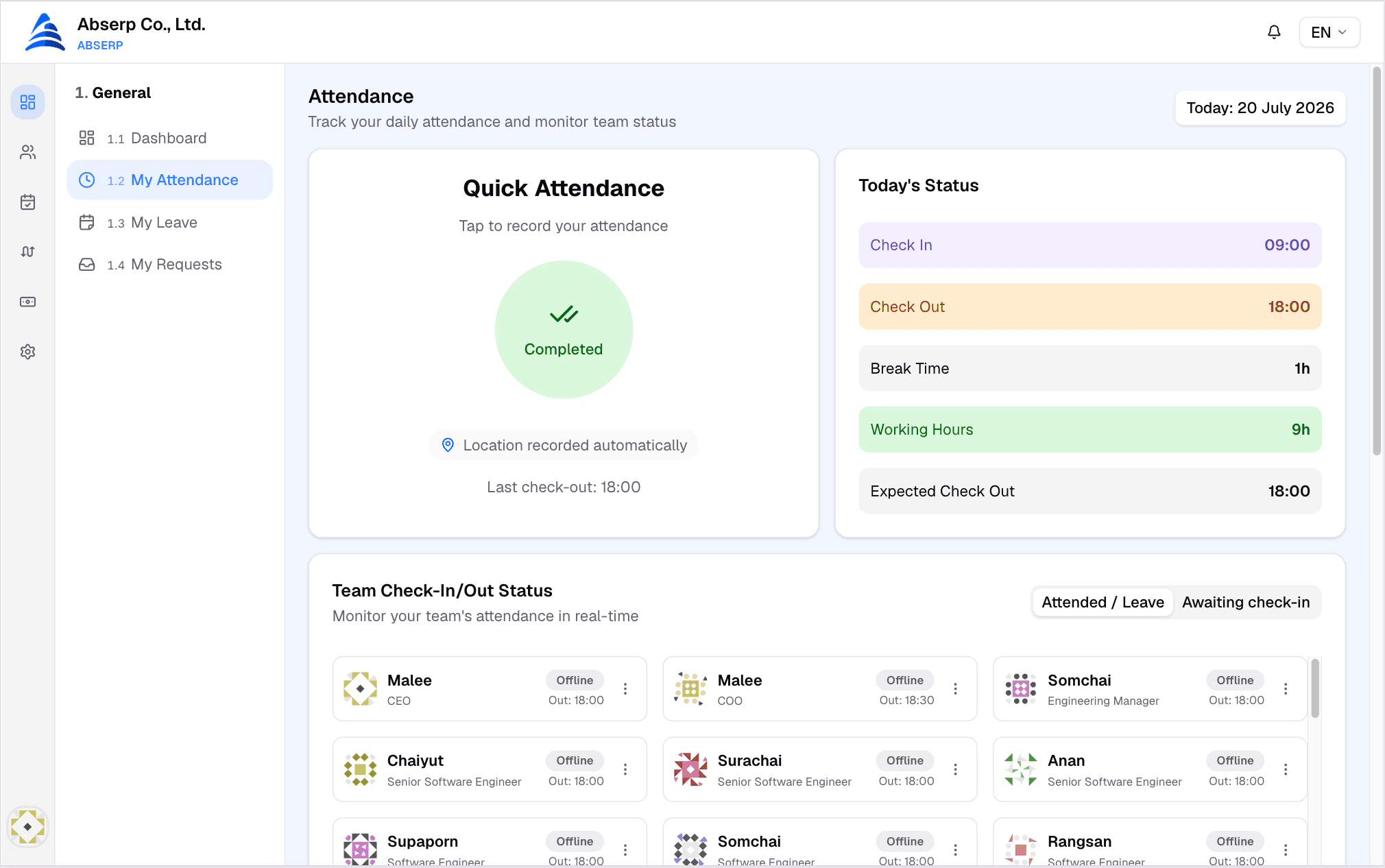Screen dimensions: 1385x868
Task: Click the user avatar at sidebar bottom
Action: [27, 827]
